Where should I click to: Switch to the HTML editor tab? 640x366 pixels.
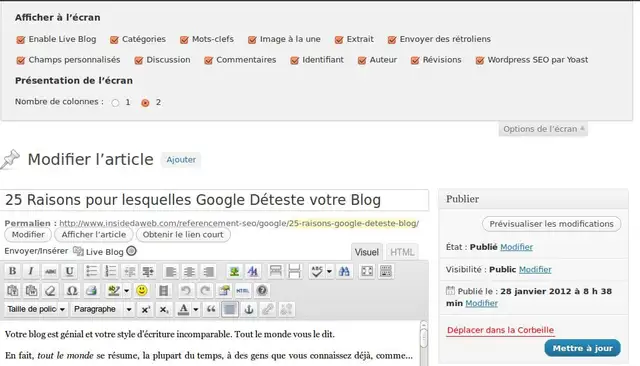pyautogui.click(x=402, y=252)
